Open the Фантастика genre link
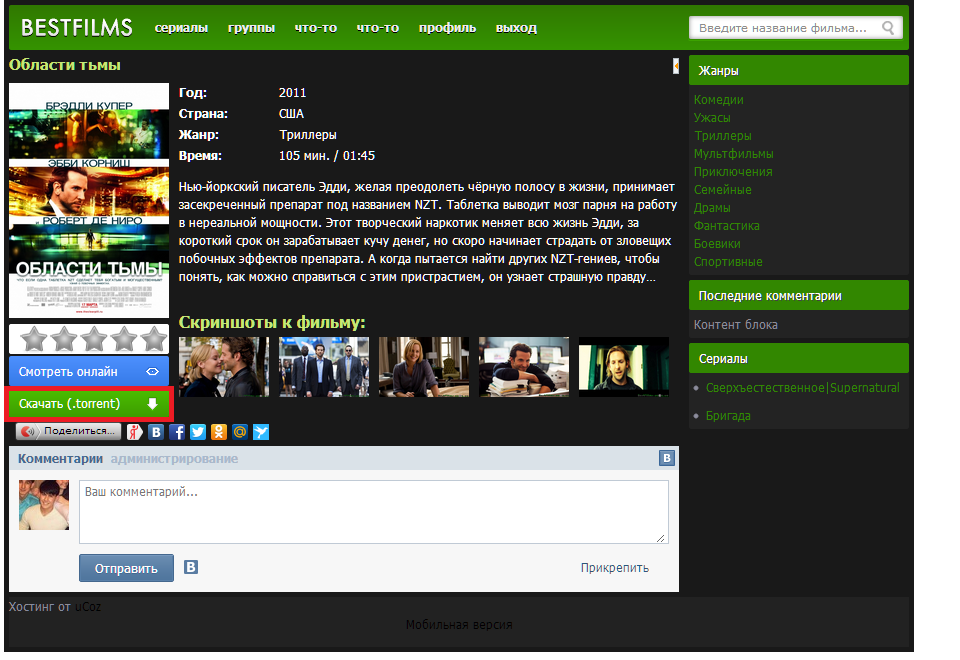 (x=727, y=226)
